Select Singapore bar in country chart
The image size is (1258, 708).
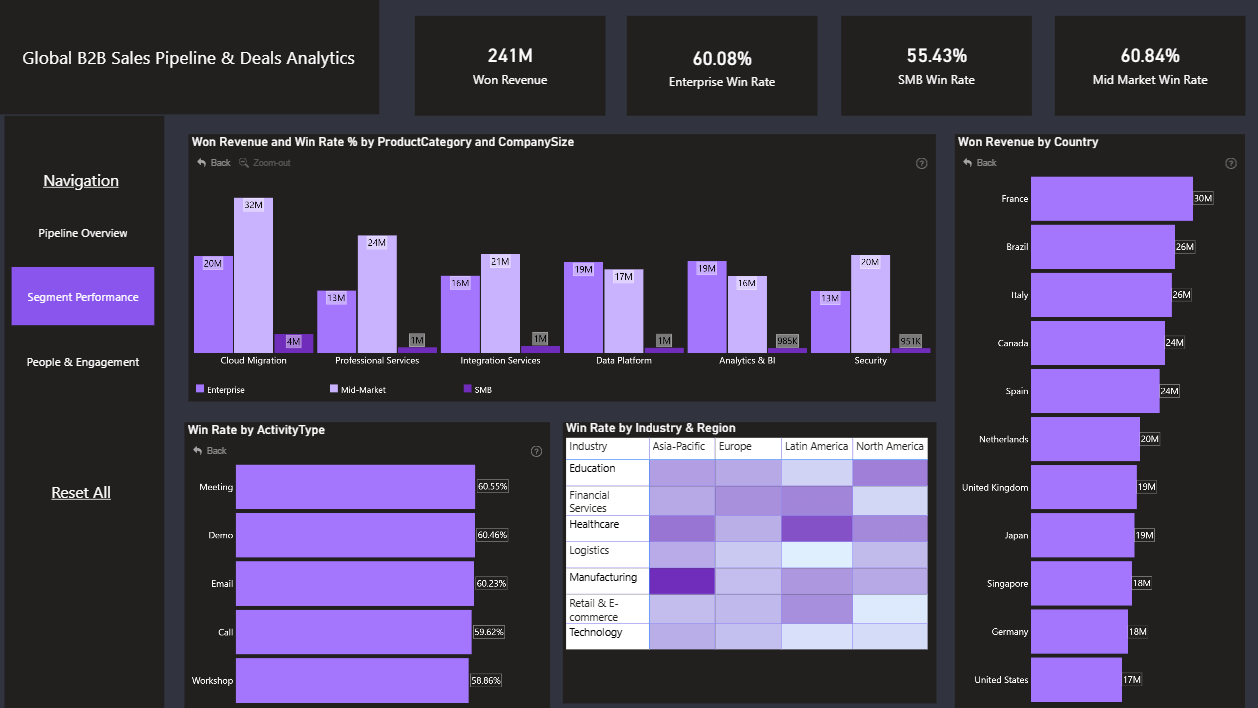pos(1081,583)
